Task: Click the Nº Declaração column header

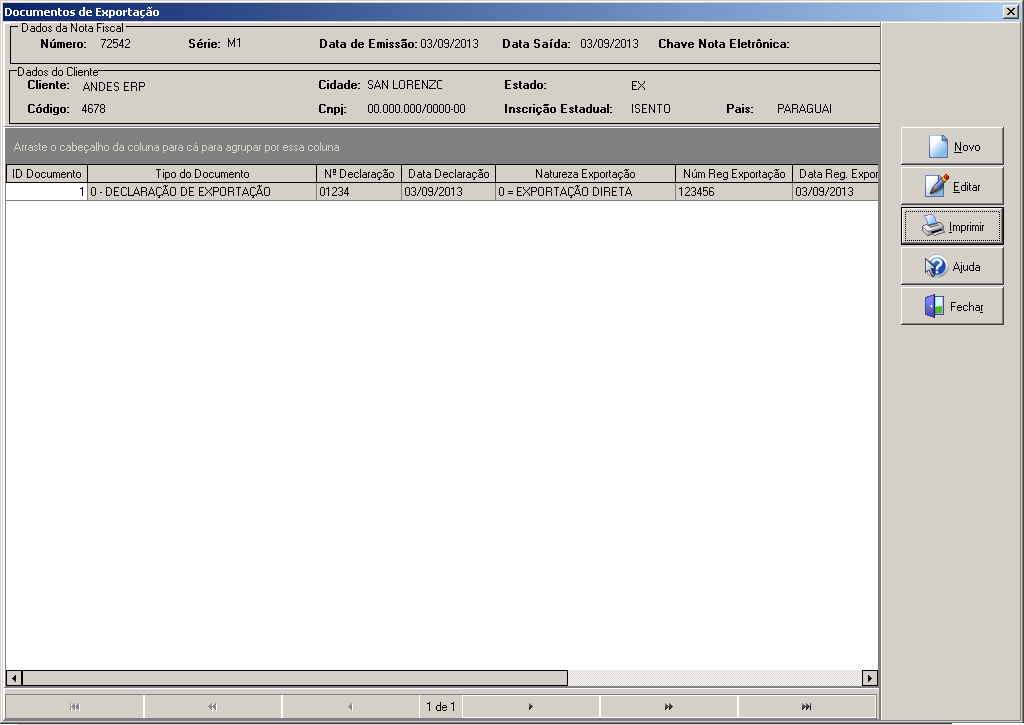Action: (x=359, y=174)
